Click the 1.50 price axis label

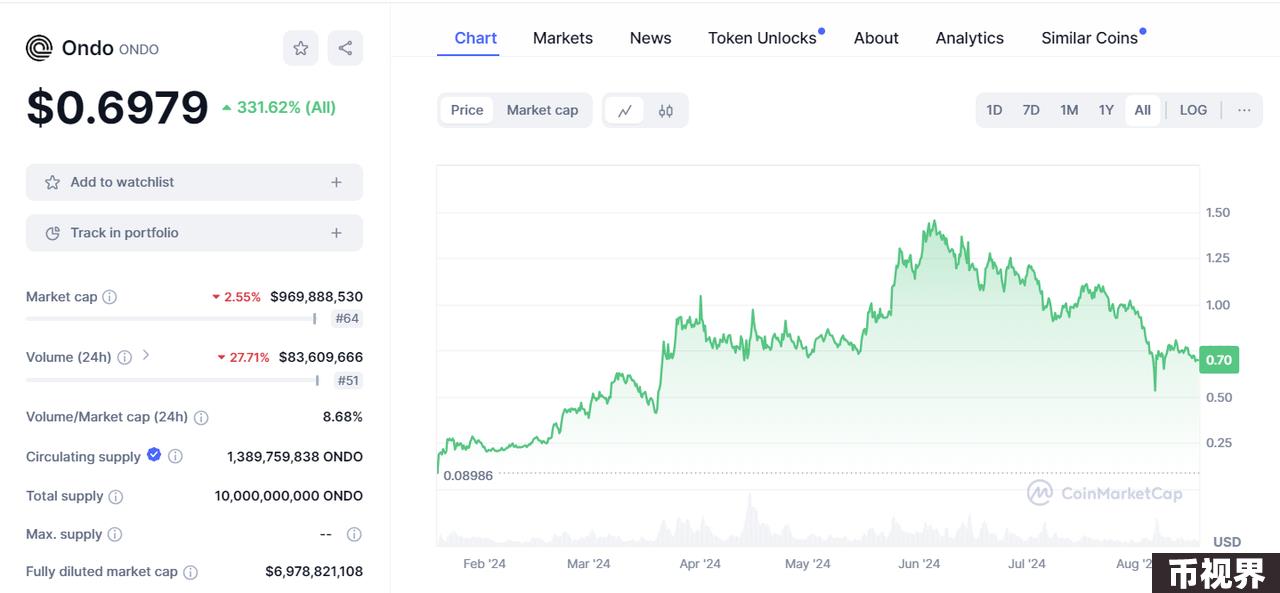point(1218,213)
